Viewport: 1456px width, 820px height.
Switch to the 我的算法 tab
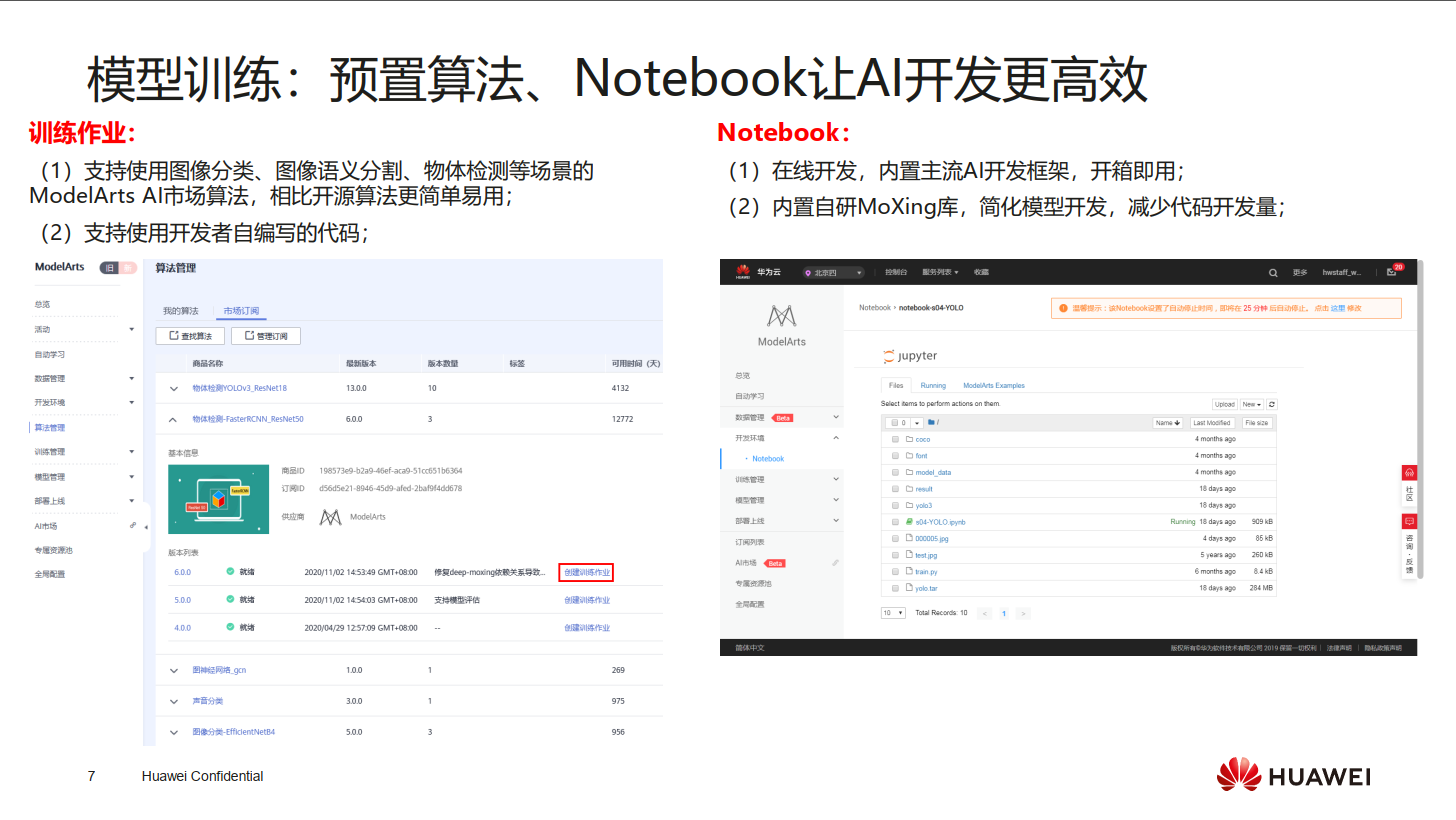pyautogui.click(x=181, y=311)
